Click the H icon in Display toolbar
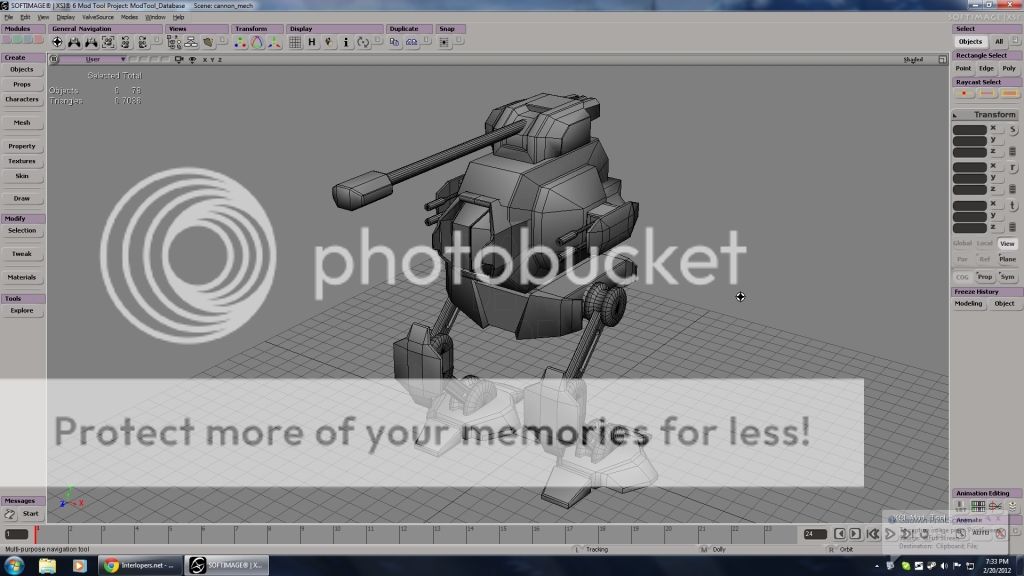The height and width of the screenshot is (576, 1024). [x=312, y=42]
